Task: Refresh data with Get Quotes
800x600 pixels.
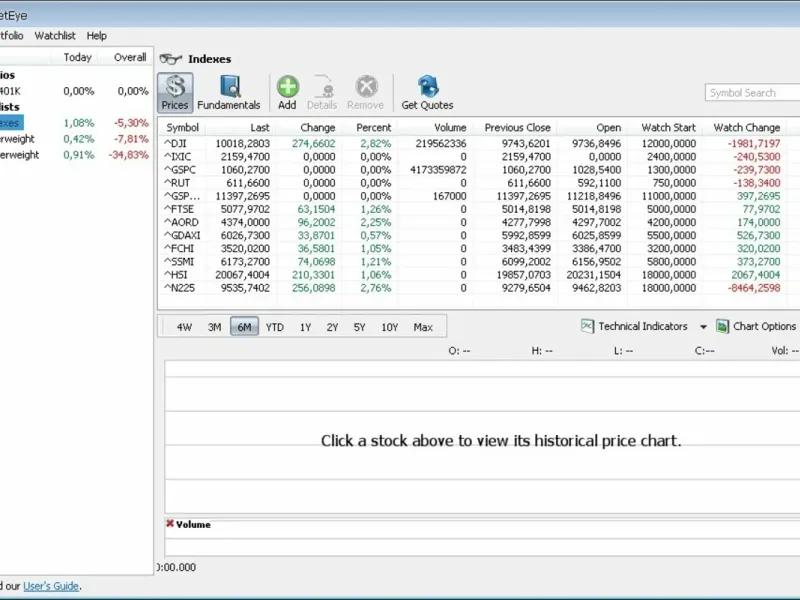Action: click(427, 93)
